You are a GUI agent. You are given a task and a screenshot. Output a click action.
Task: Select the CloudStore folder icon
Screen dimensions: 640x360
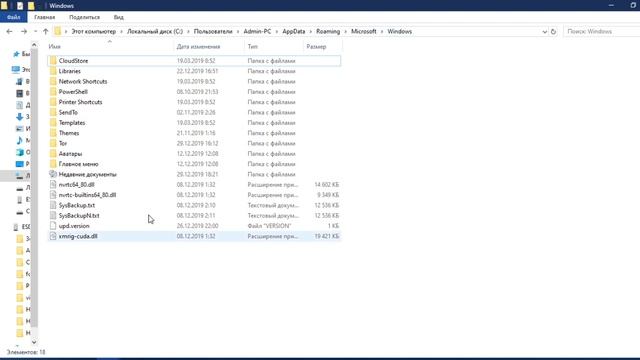[53, 60]
